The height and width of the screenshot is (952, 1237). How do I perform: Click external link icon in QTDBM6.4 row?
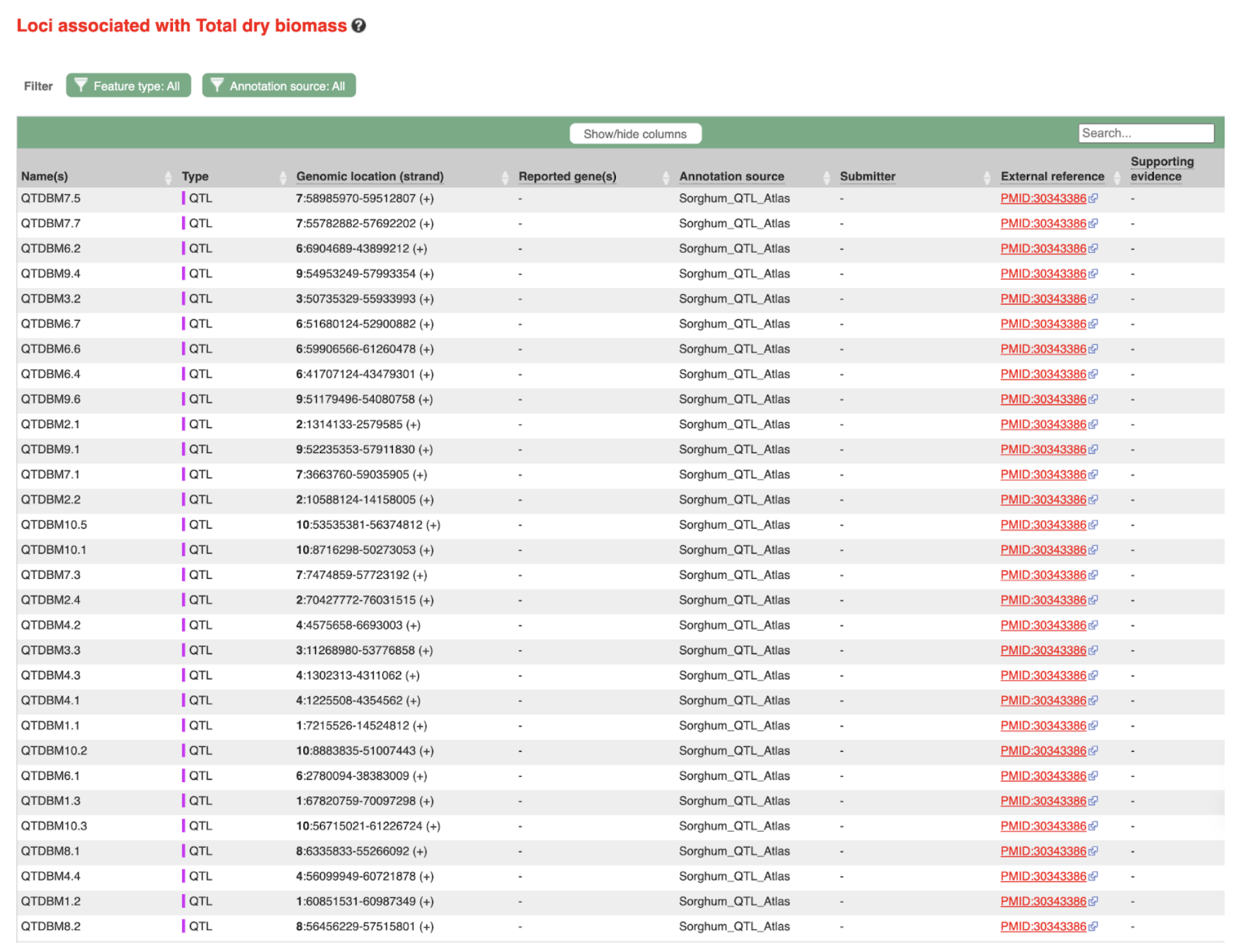[x=1093, y=374]
